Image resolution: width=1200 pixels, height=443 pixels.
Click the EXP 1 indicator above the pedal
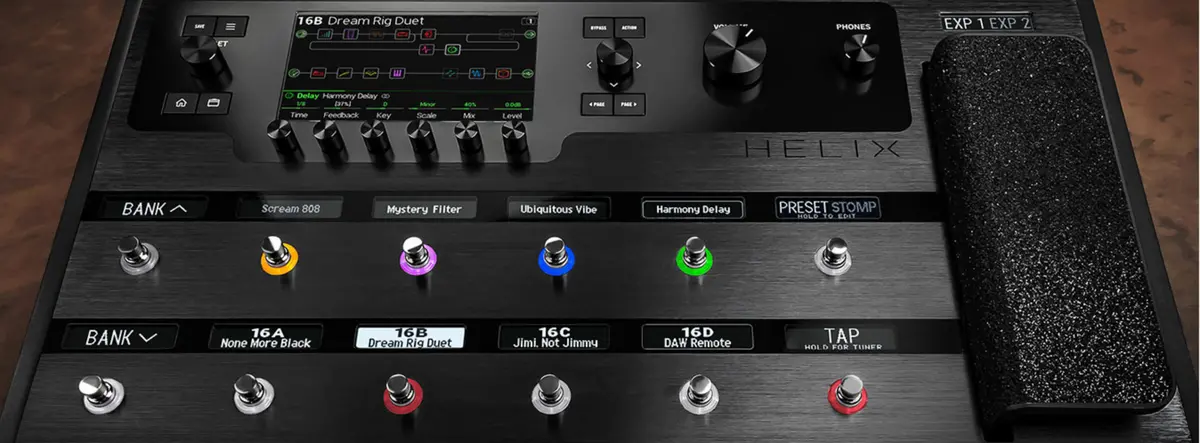(x=964, y=21)
